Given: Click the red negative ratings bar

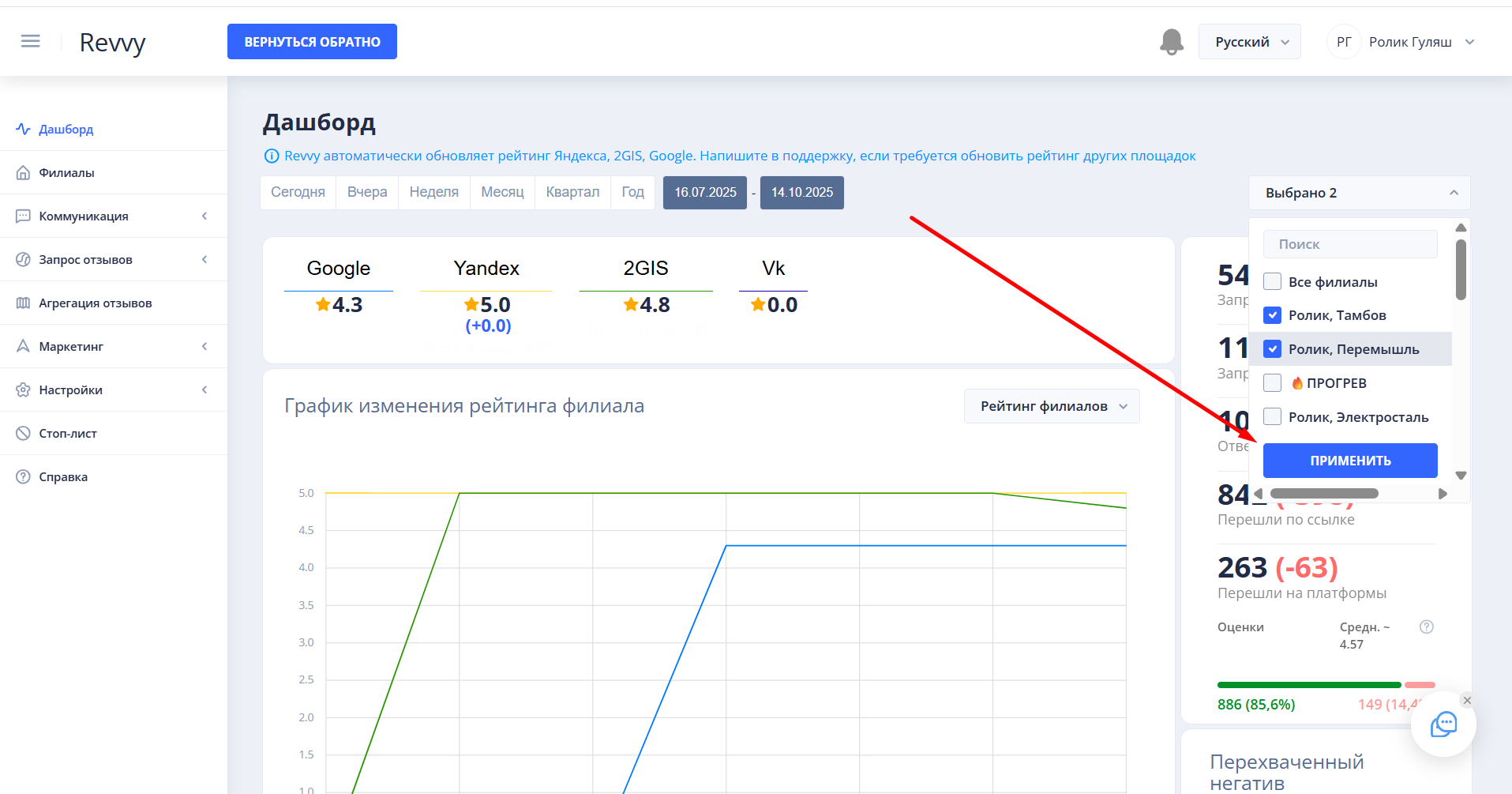Looking at the screenshot, I should tap(1420, 685).
